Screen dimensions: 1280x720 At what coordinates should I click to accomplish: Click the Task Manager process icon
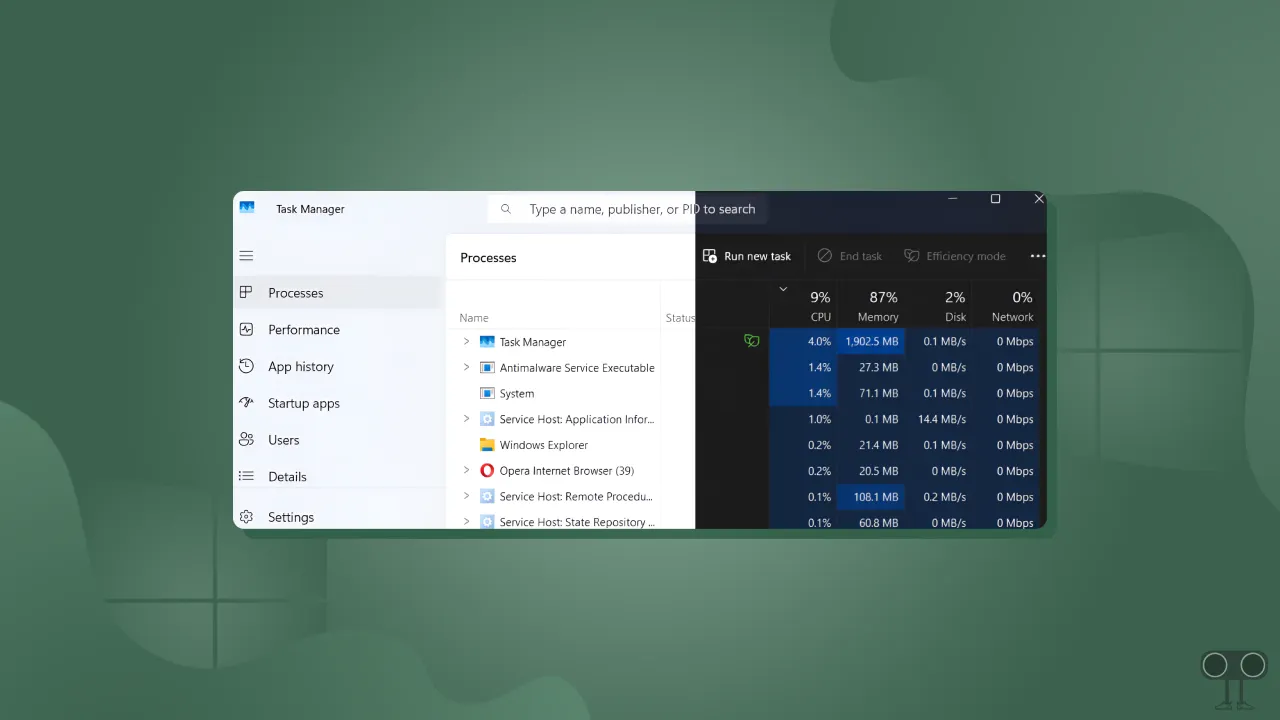(x=487, y=342)
